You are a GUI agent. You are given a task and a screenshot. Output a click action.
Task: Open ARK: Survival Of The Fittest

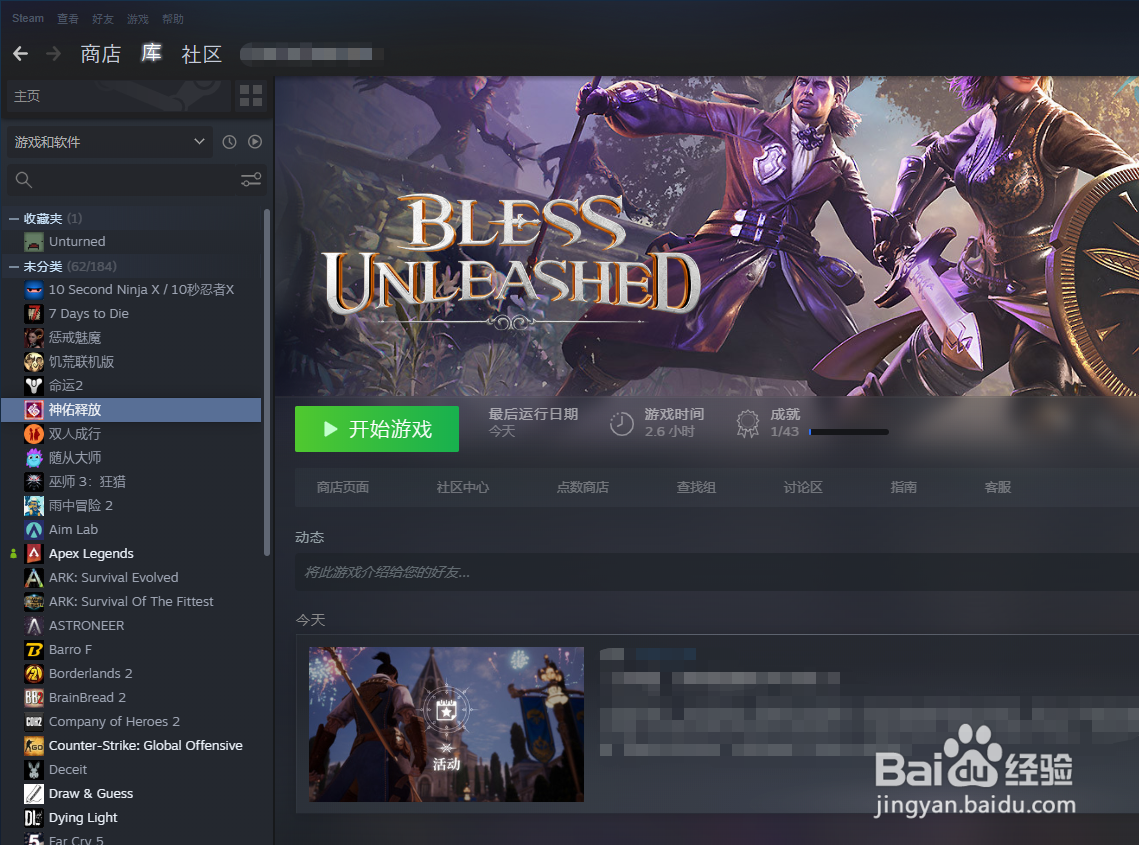[x=131, y=602]
